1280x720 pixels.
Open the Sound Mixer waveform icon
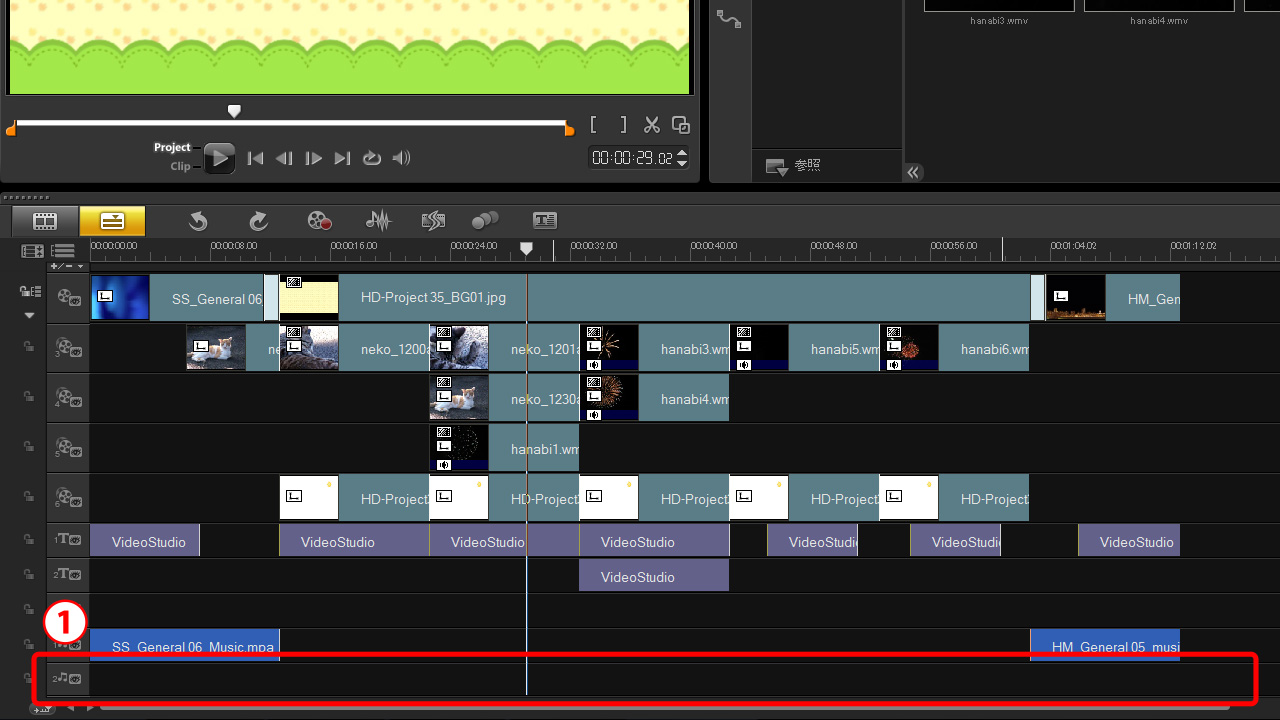378,220
